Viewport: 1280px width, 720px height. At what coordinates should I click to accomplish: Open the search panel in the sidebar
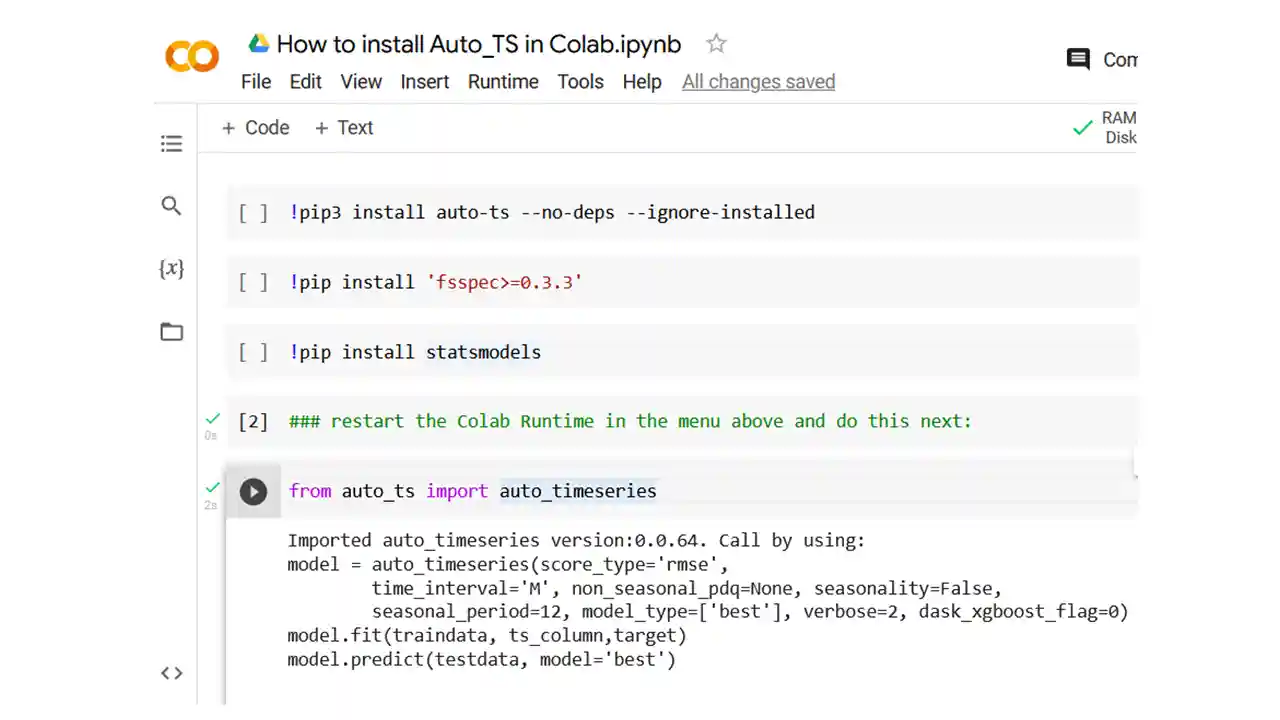point(171,205)
